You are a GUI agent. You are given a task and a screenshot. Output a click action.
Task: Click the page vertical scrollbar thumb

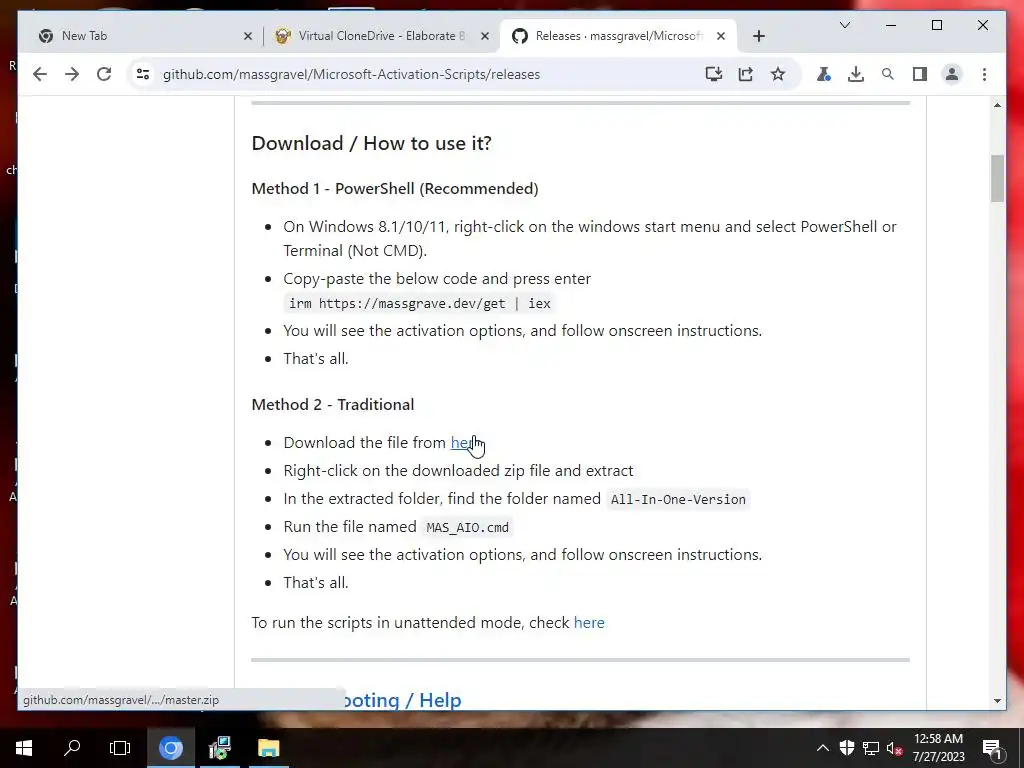[997, 178]
